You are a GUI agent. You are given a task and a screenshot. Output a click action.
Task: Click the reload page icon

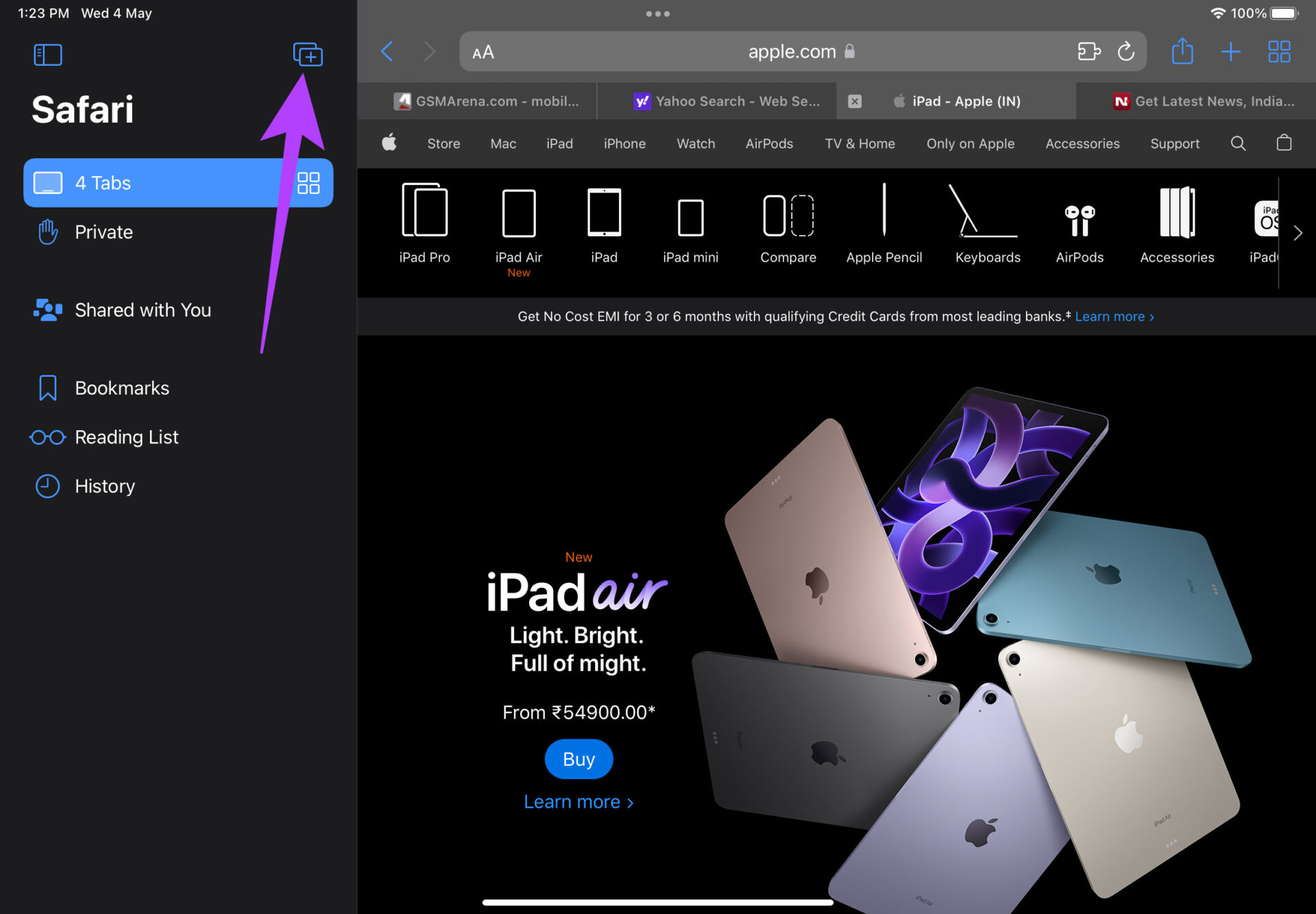tap(1125, 52)
